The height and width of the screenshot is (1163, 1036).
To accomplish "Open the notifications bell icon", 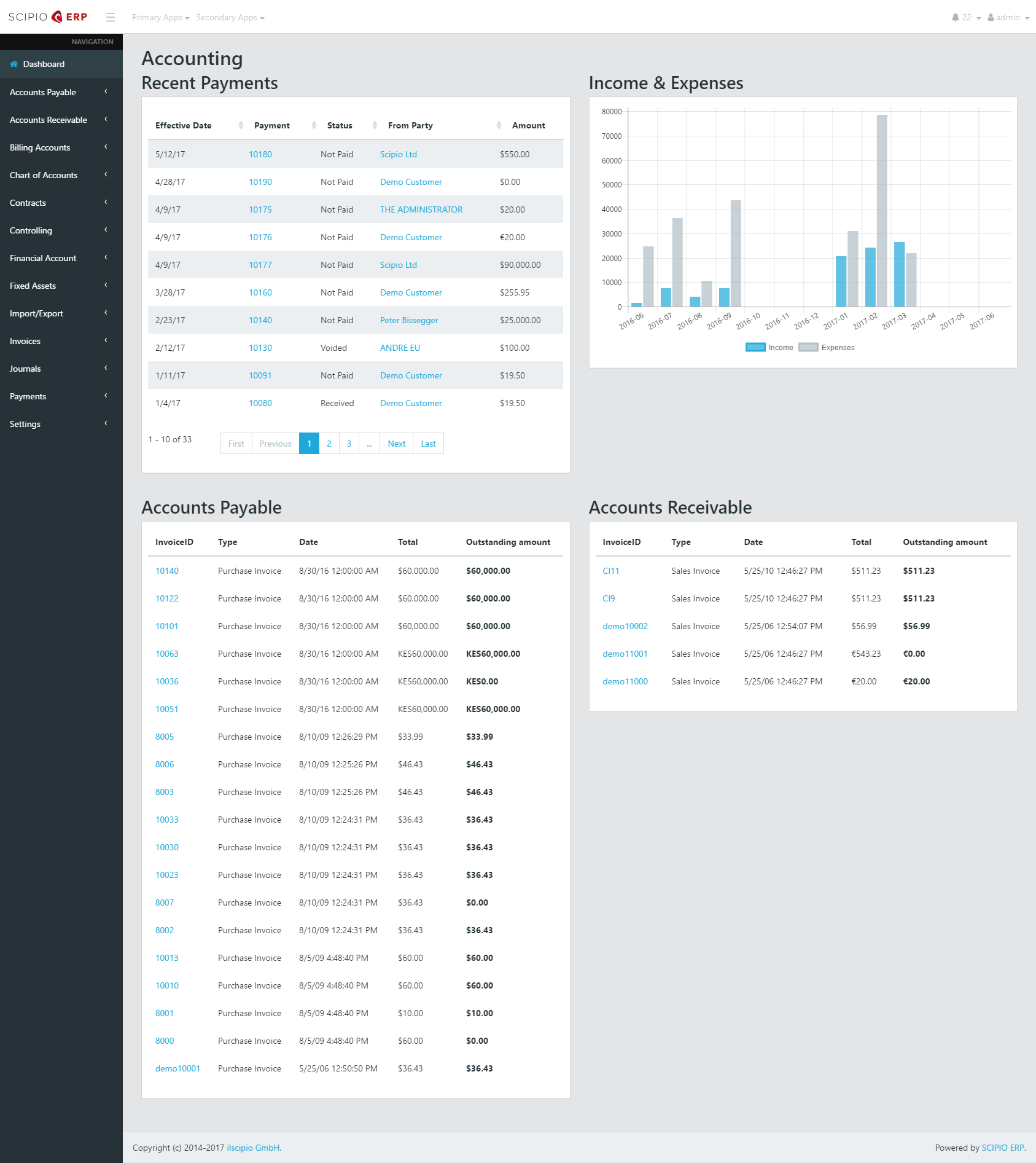I will click(x=956, y=17).
